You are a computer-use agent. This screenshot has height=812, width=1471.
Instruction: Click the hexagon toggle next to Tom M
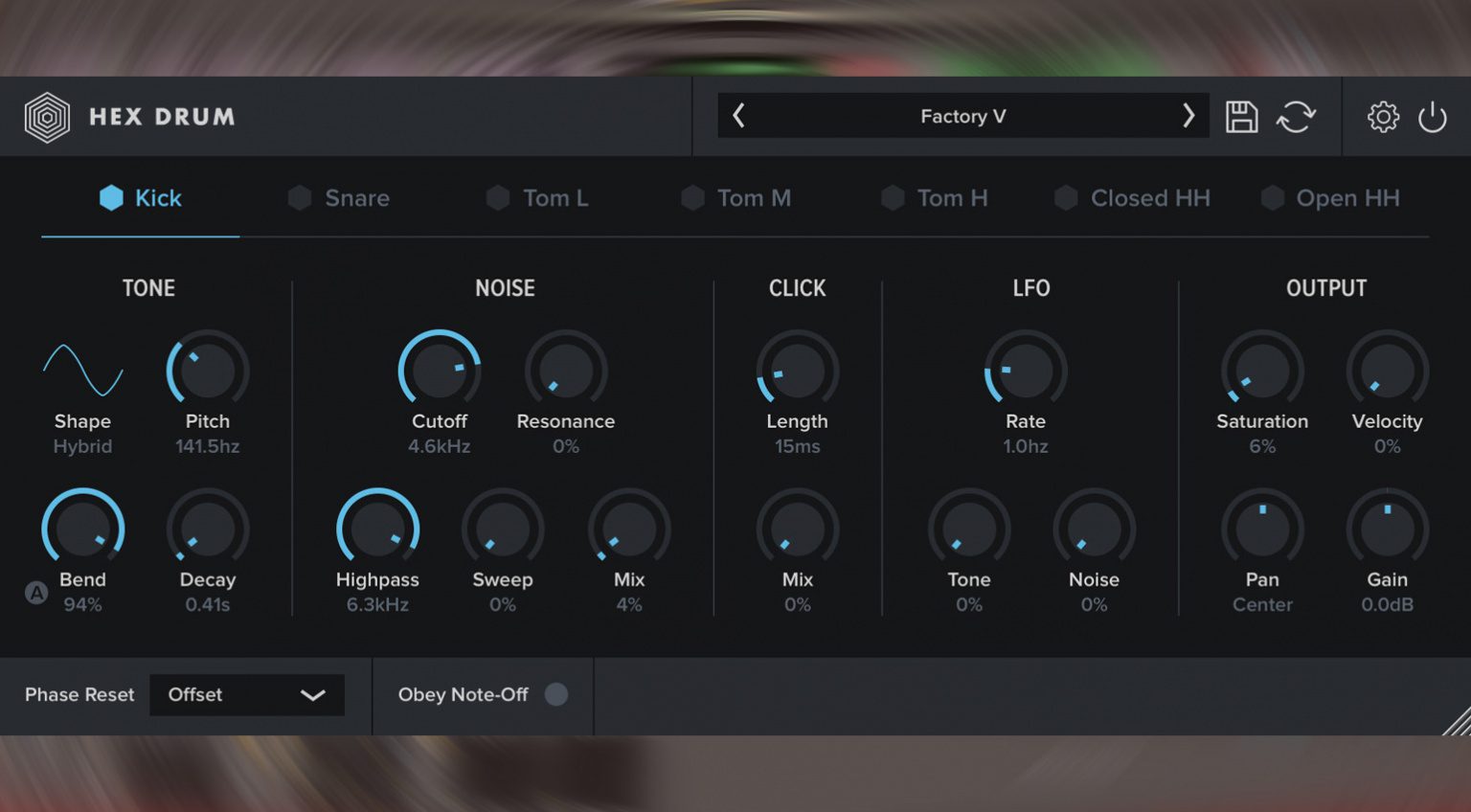pyautogui.click(x=693, y=198)
